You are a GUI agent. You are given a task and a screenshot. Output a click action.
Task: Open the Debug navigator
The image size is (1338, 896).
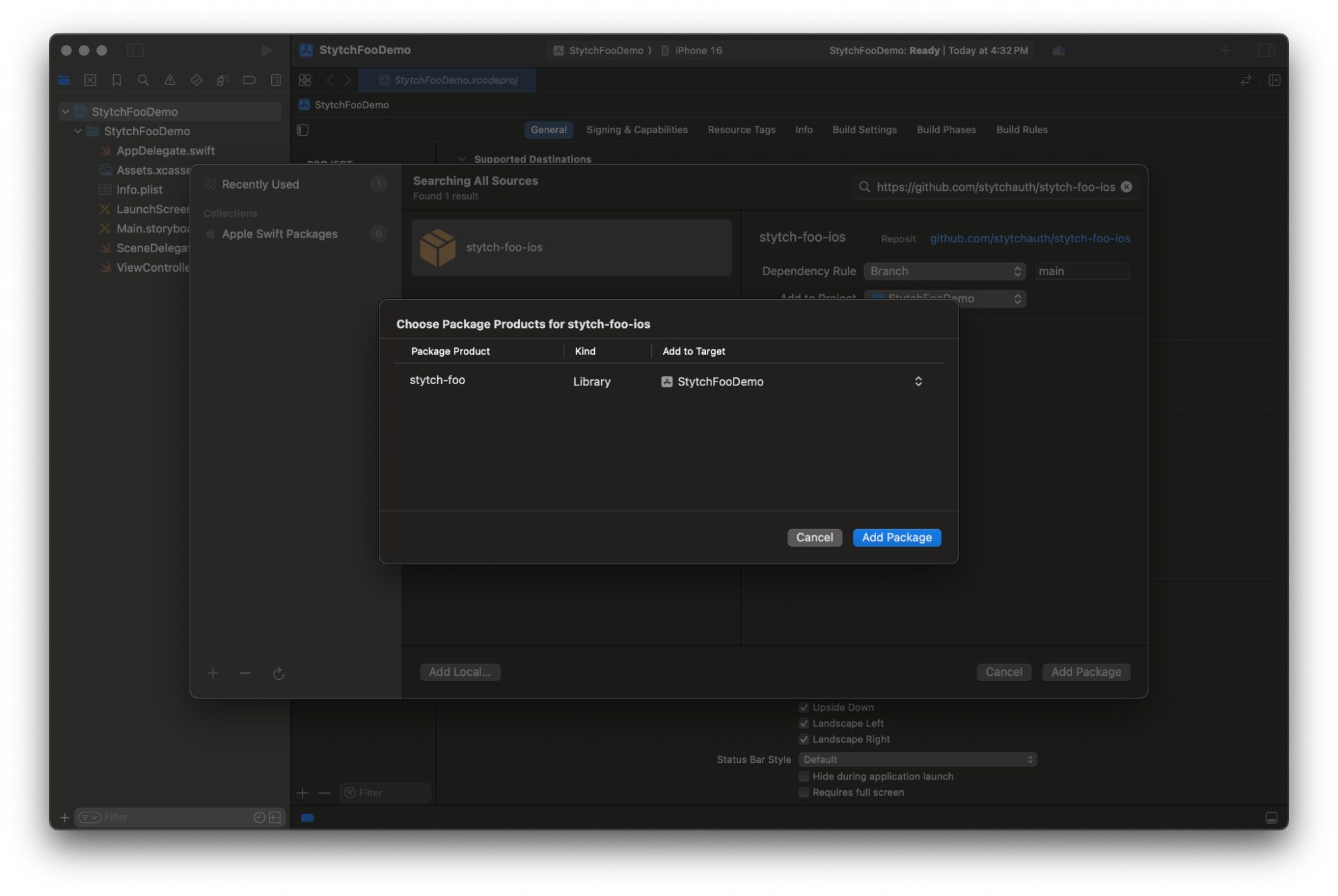point(223,80)
